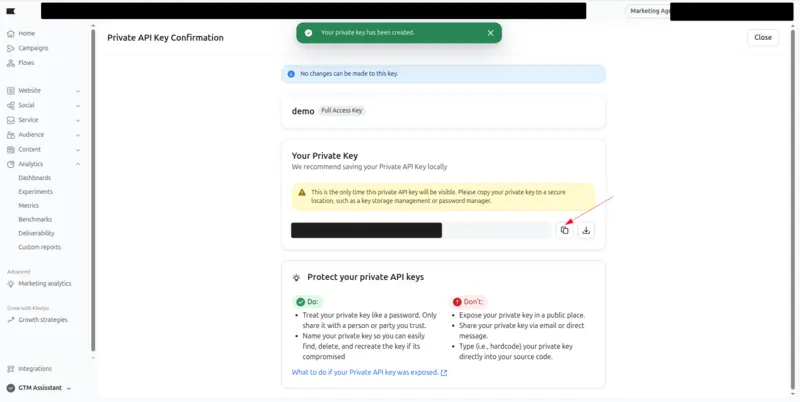
Task: Expand the Content section chevron
Action: [x=78, y=150]
